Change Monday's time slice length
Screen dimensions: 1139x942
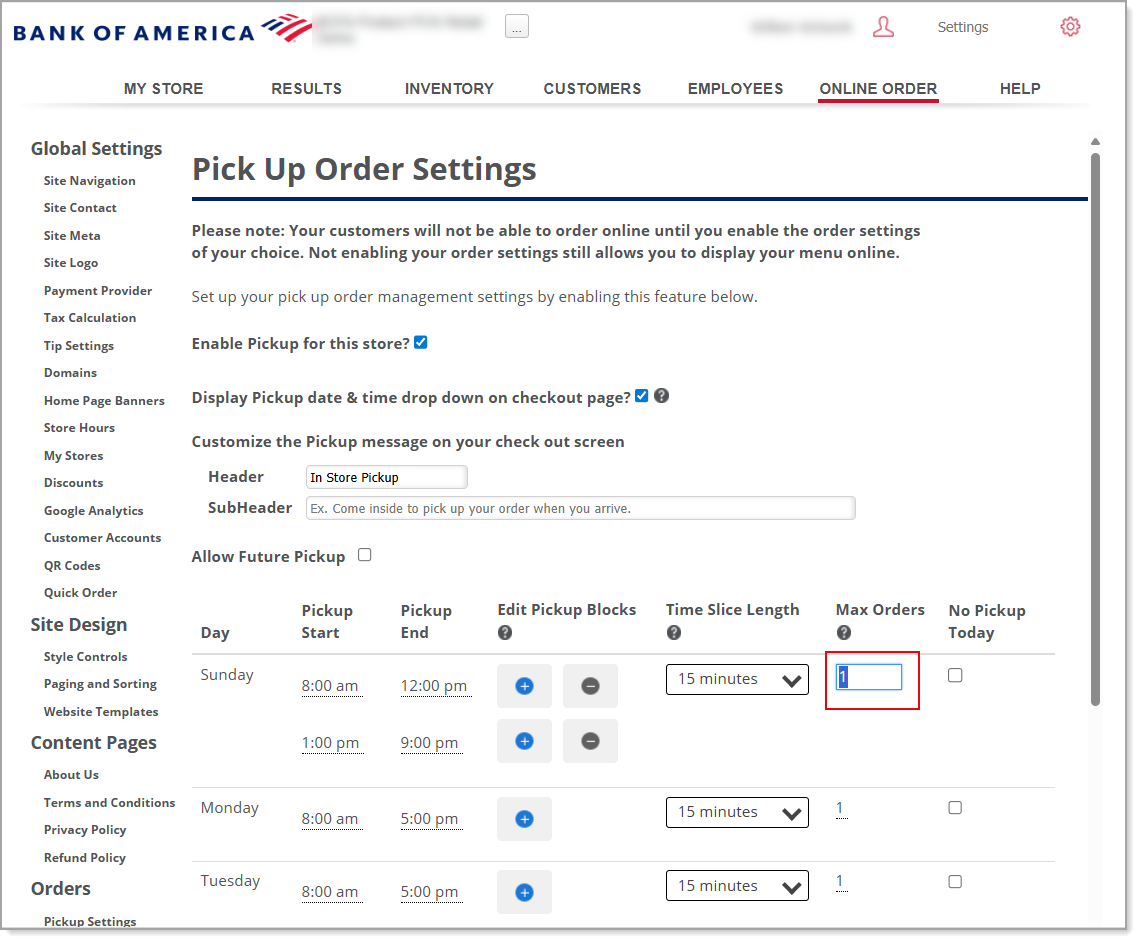(737, 812)
